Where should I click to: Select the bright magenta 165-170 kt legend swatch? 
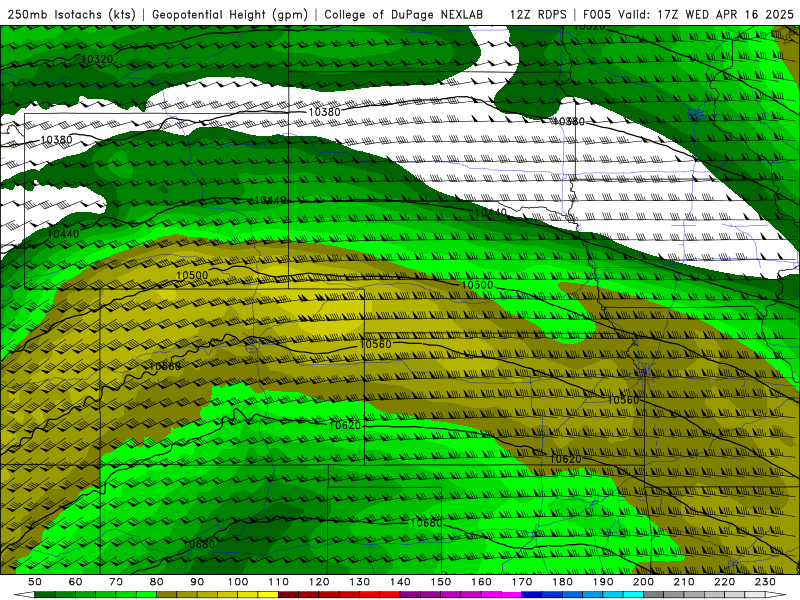click(512, 595)
